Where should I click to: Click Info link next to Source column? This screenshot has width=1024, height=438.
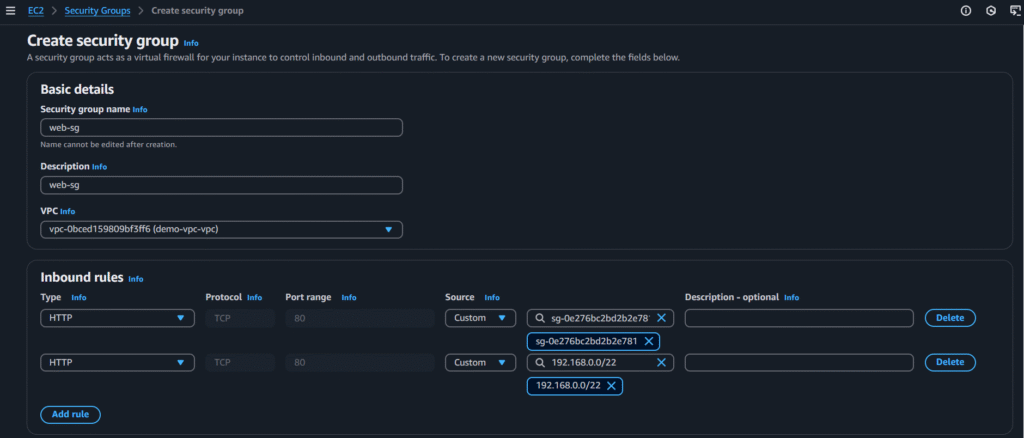point(492,298)
